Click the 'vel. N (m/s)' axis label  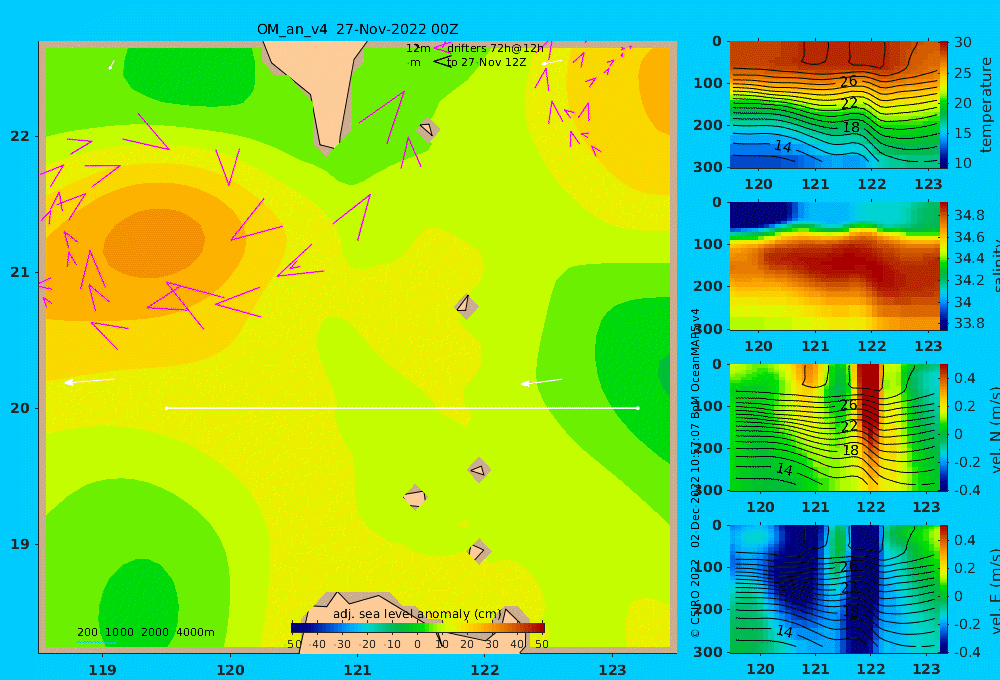pyautogui.click(x=994, y=430)
